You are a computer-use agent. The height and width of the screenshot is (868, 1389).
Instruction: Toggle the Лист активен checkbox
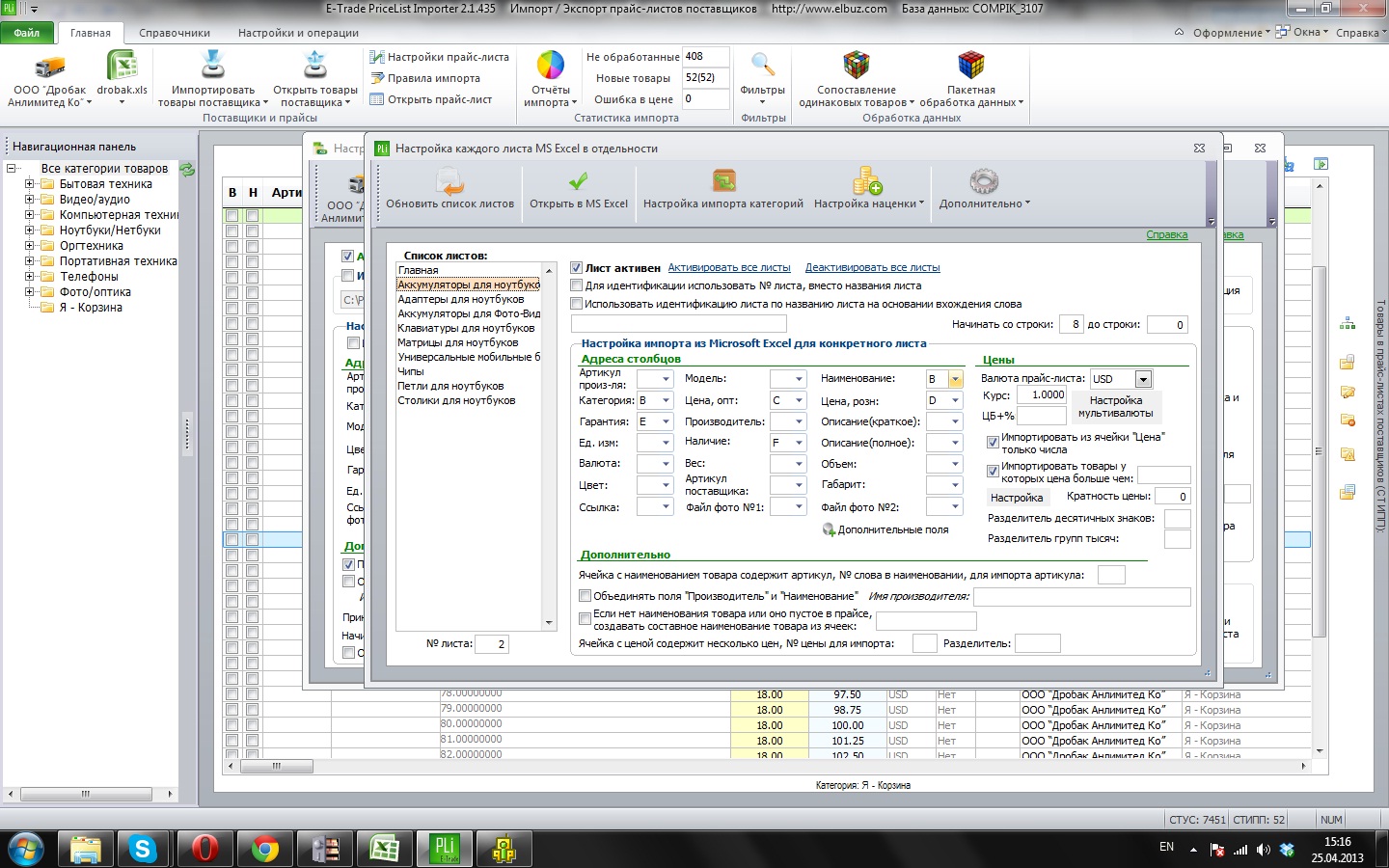click(x=576, y=268)
